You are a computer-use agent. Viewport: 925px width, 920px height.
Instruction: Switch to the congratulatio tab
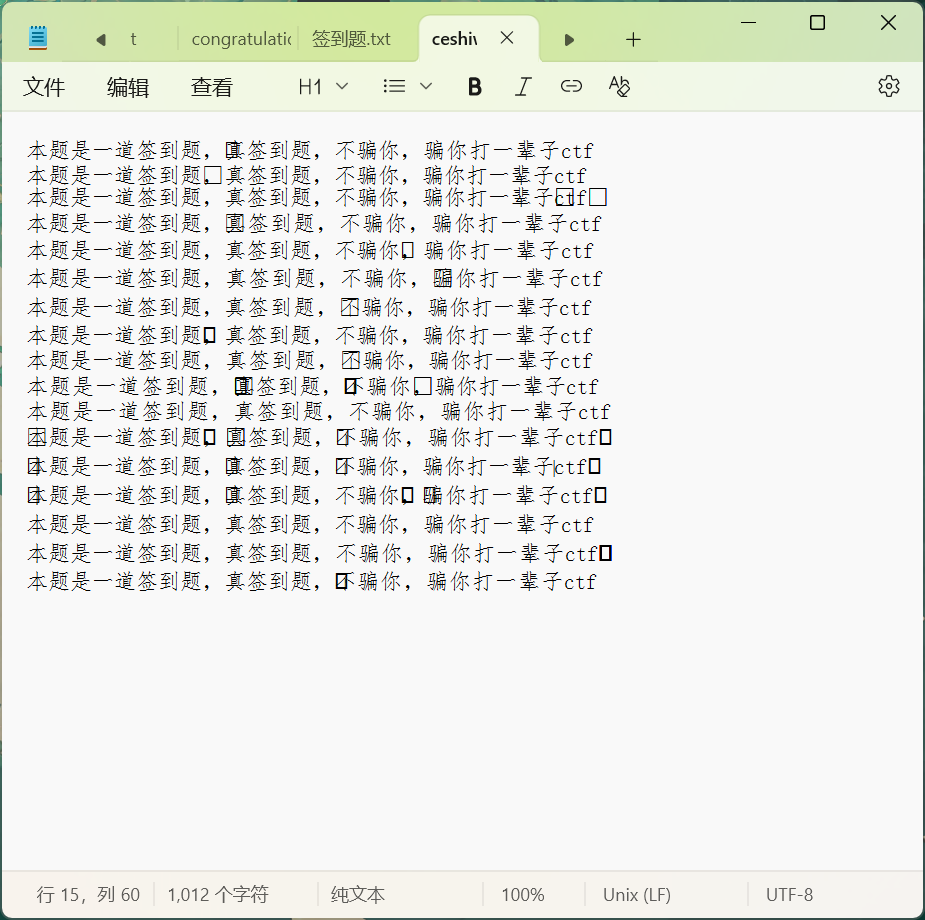[241, 39]
